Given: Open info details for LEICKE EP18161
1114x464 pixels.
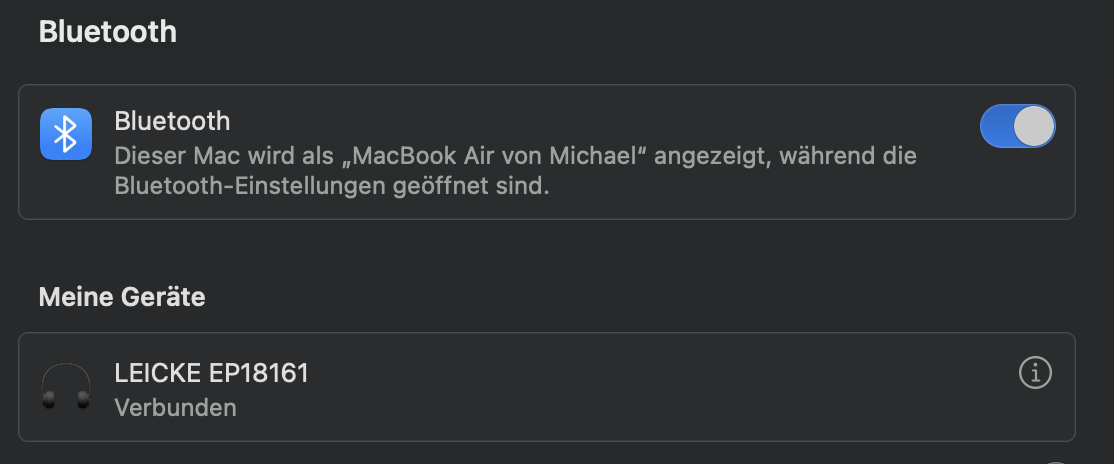Looking at the screenshot, I should click(1035, 373).
